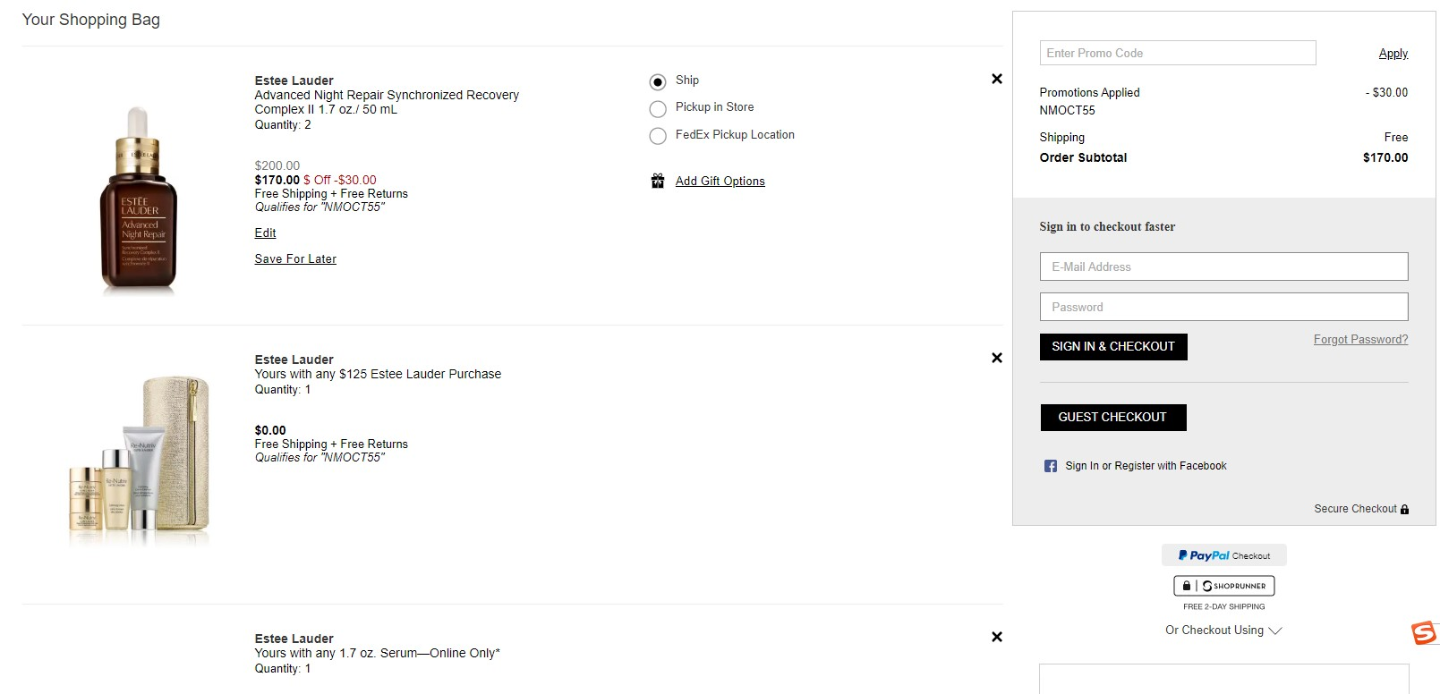Open the Add Gift Options link

point(720,181)
